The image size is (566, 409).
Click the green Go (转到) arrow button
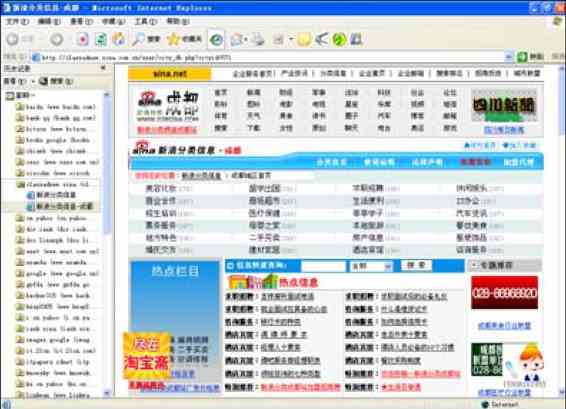pos(522,57)
